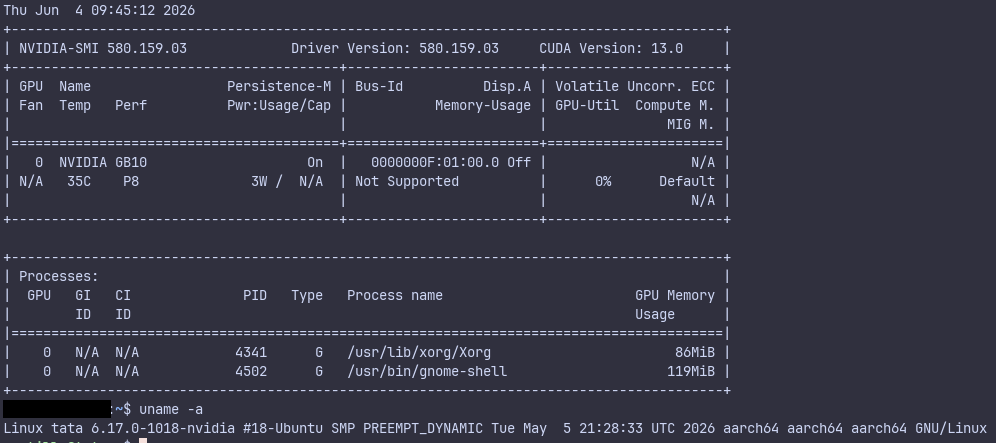Click the terminal cursor at the prompt
The height and width of the screenshot is (443, 996).
click(143, 440)
